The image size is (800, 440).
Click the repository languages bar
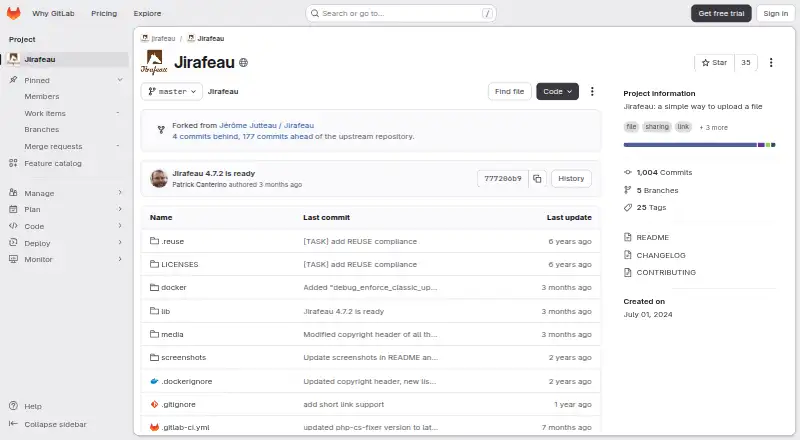click(699, 145)
